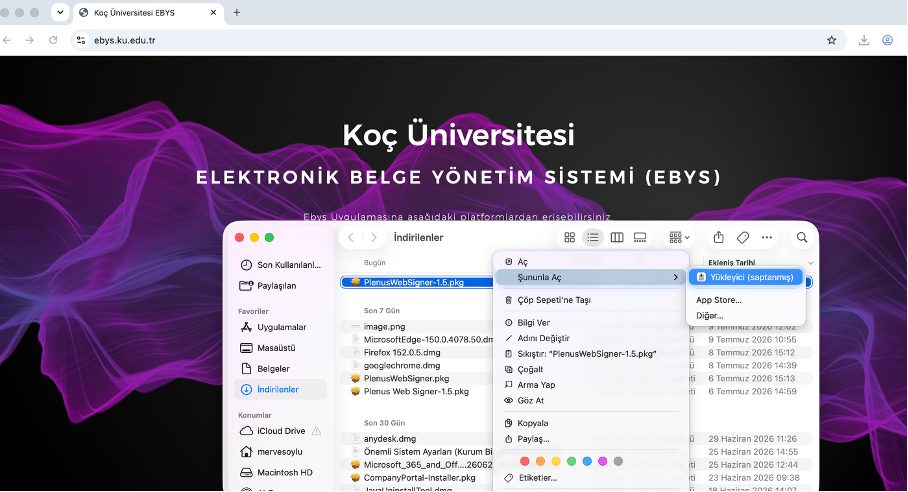
Task: Choose Göz At in context menu
Action: pyautogui.click(x=591, y=401)
